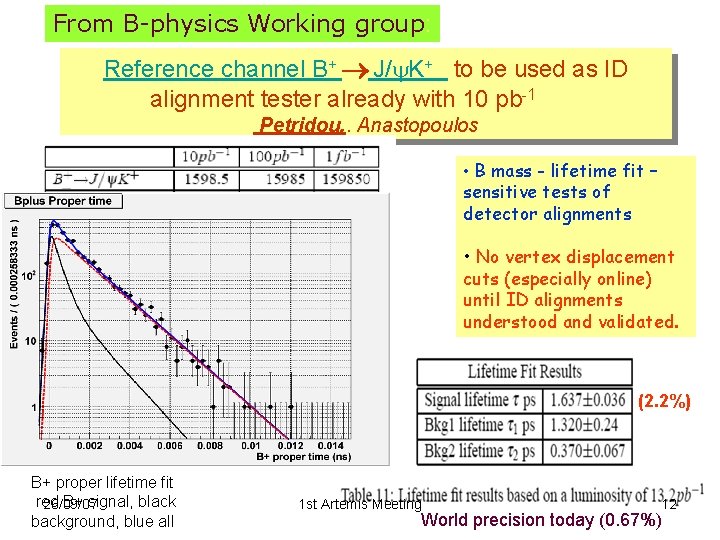Click the slide number '12'

[670, 505]
